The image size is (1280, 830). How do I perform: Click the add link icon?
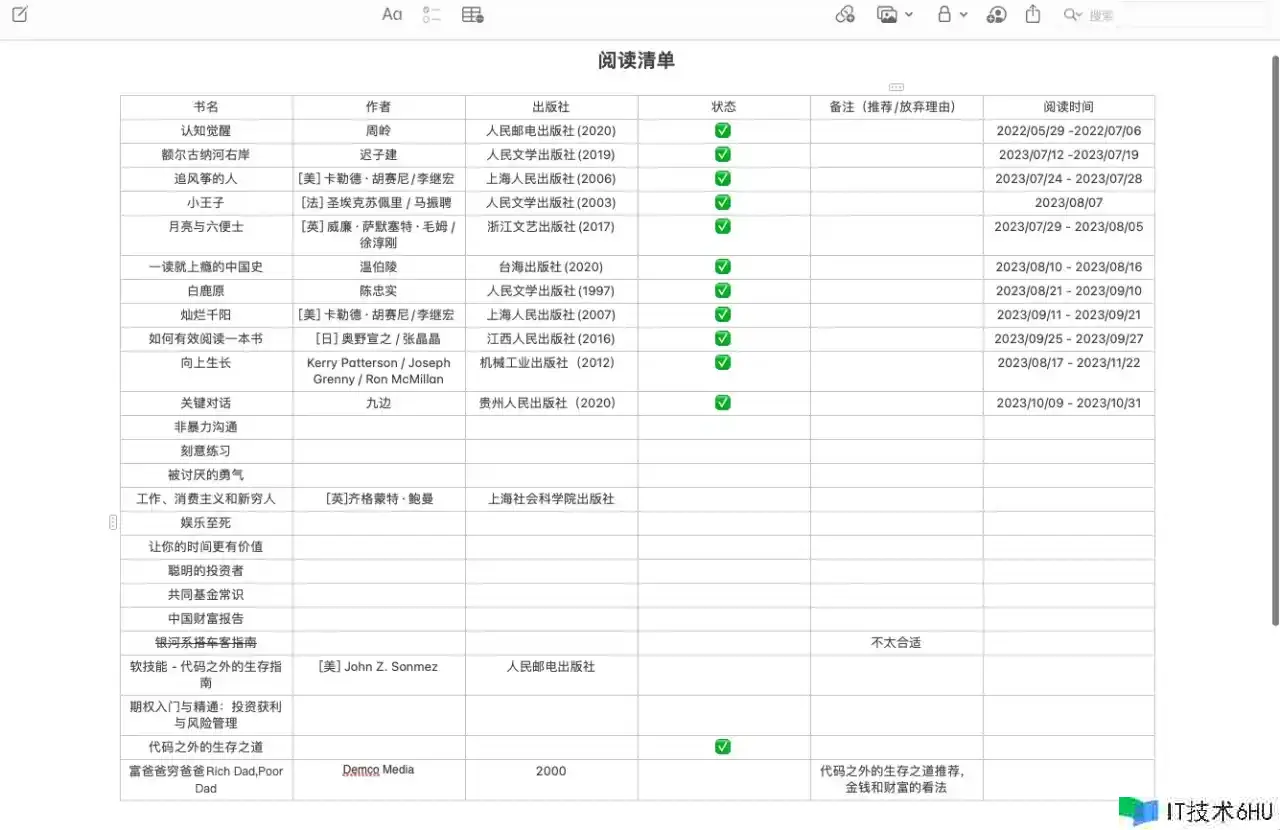(845, 14)
